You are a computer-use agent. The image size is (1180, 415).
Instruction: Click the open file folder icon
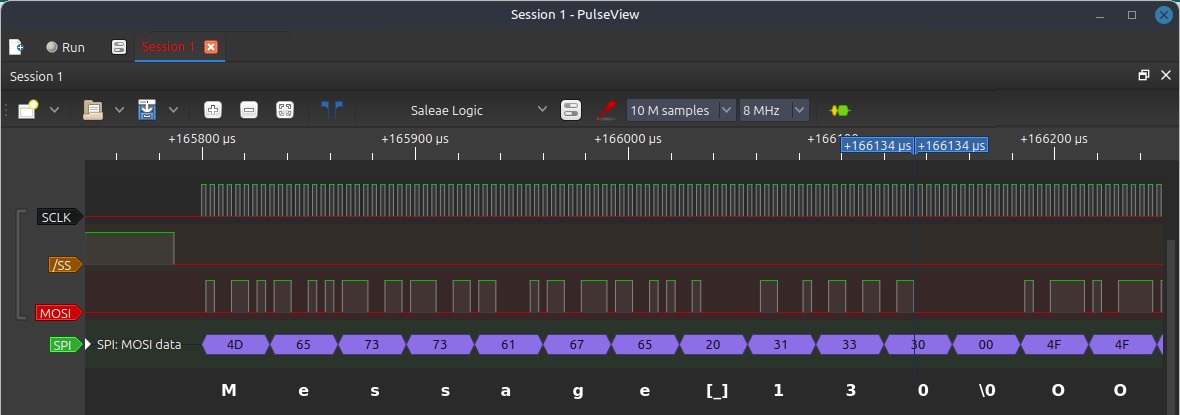(x=92, y=110)
